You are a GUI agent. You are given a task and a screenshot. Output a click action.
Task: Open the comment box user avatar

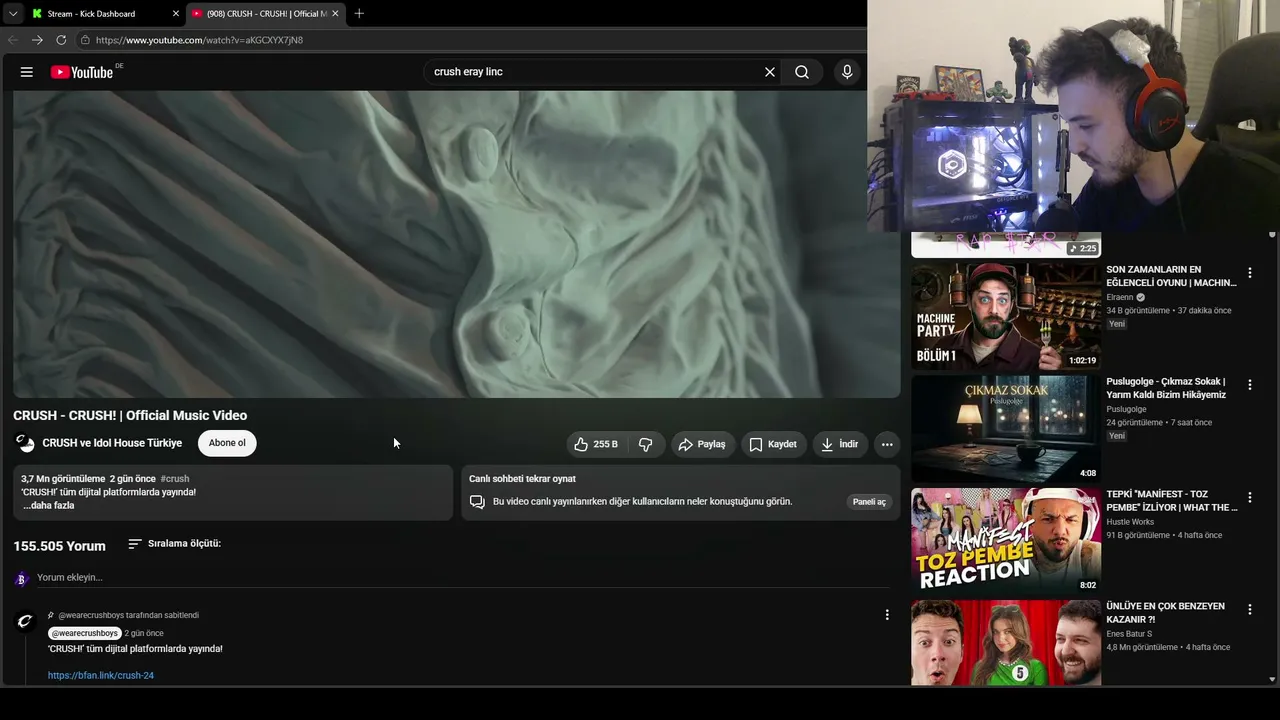tap(22, 578)
